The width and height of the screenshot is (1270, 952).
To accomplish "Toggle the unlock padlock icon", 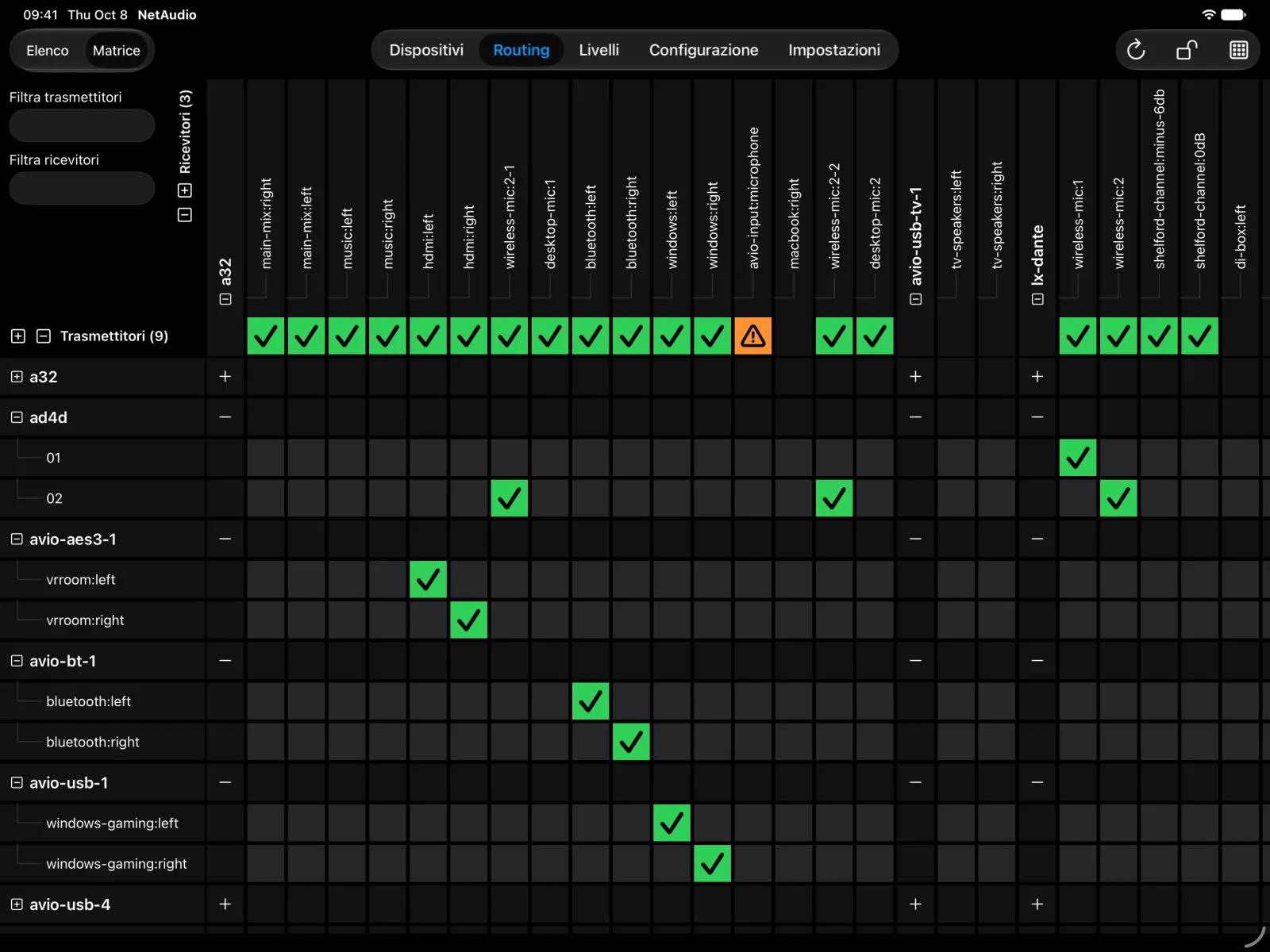I will [x=1187, y=50].
